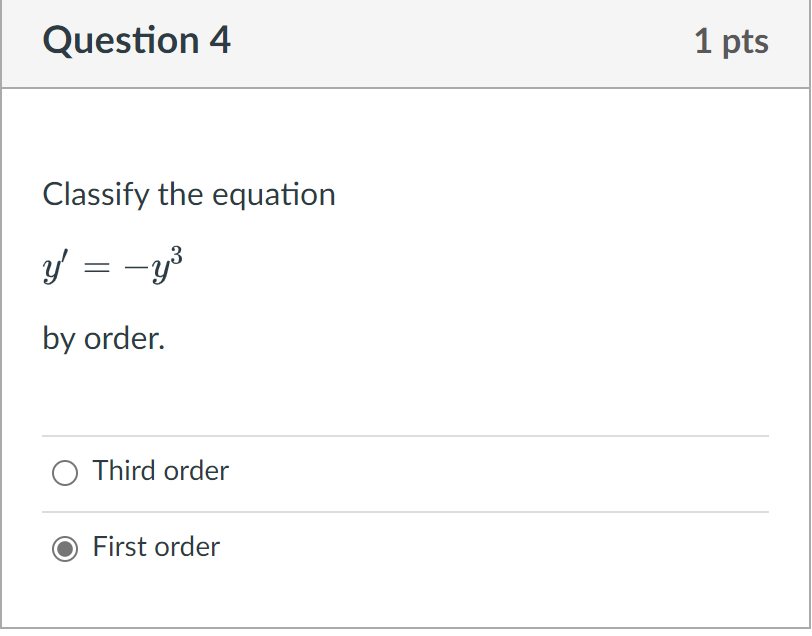Click the answer area for Third order
812x636 pixels.
[300, 471]
